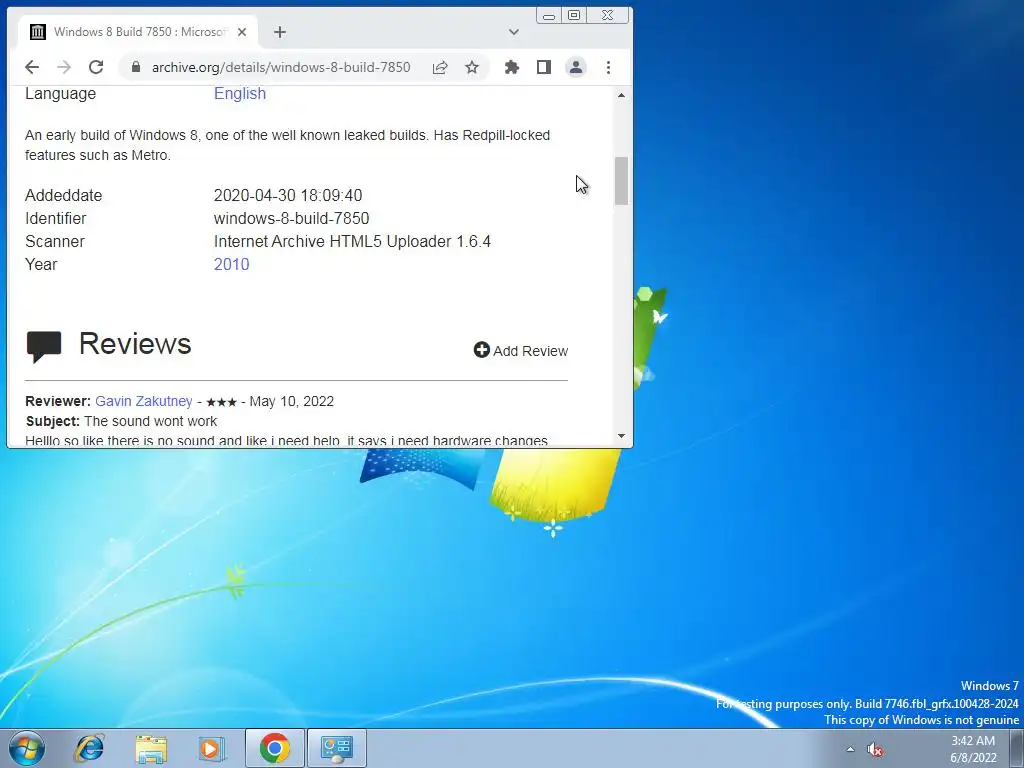Screen dimensions: 1024x768
Task: Close the Windows 8 Build 7850 tab
Action: coord(242,32)
